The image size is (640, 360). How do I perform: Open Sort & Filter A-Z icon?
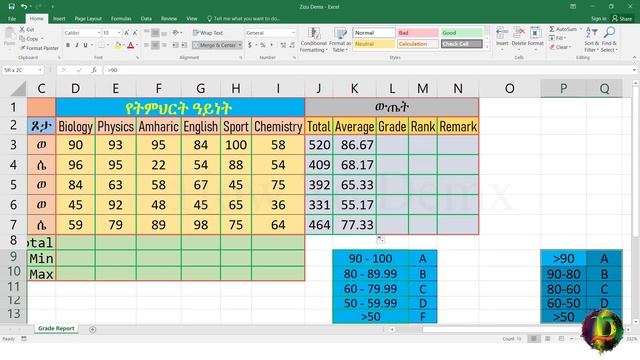pos(591,39)
